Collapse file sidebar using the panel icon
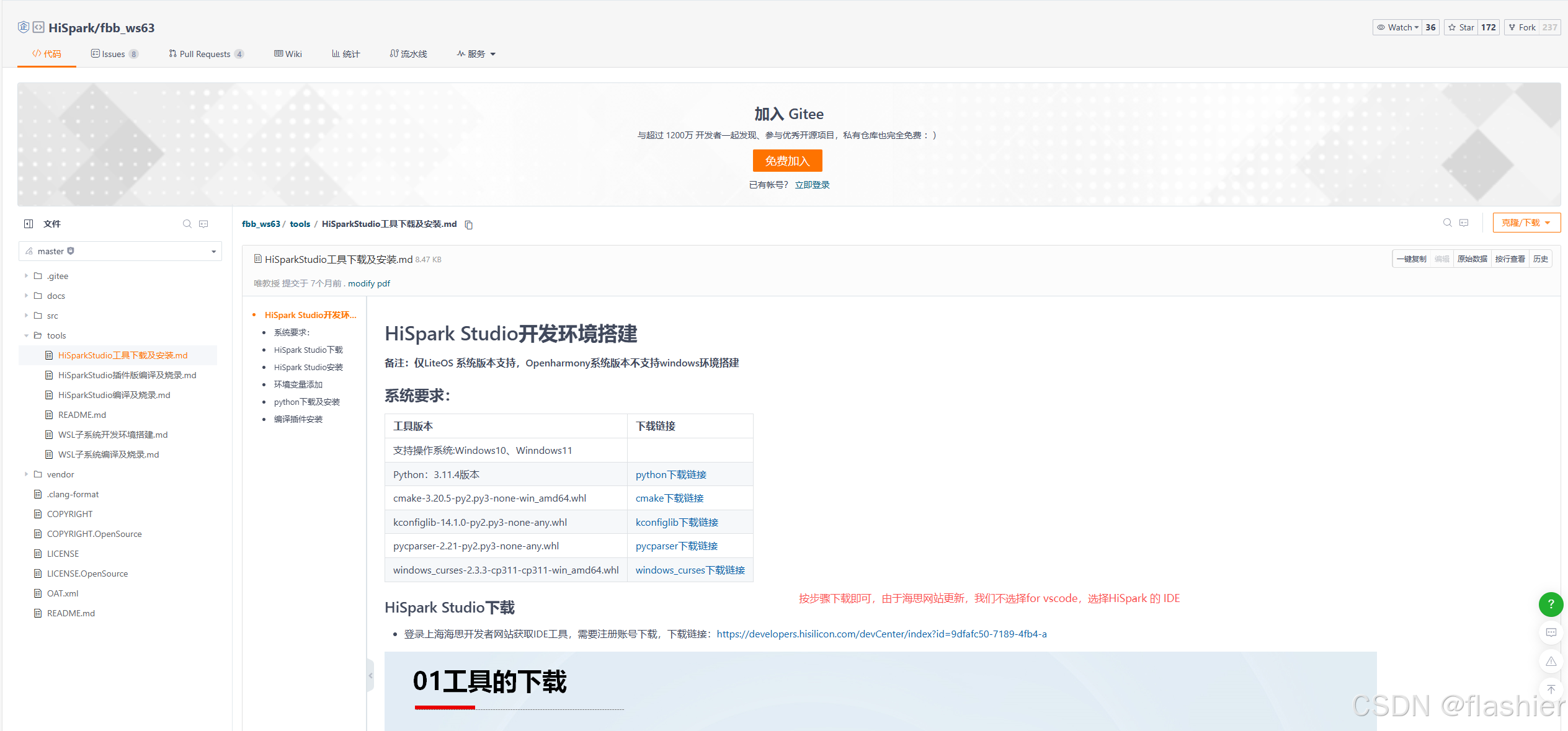 point(29,224)
